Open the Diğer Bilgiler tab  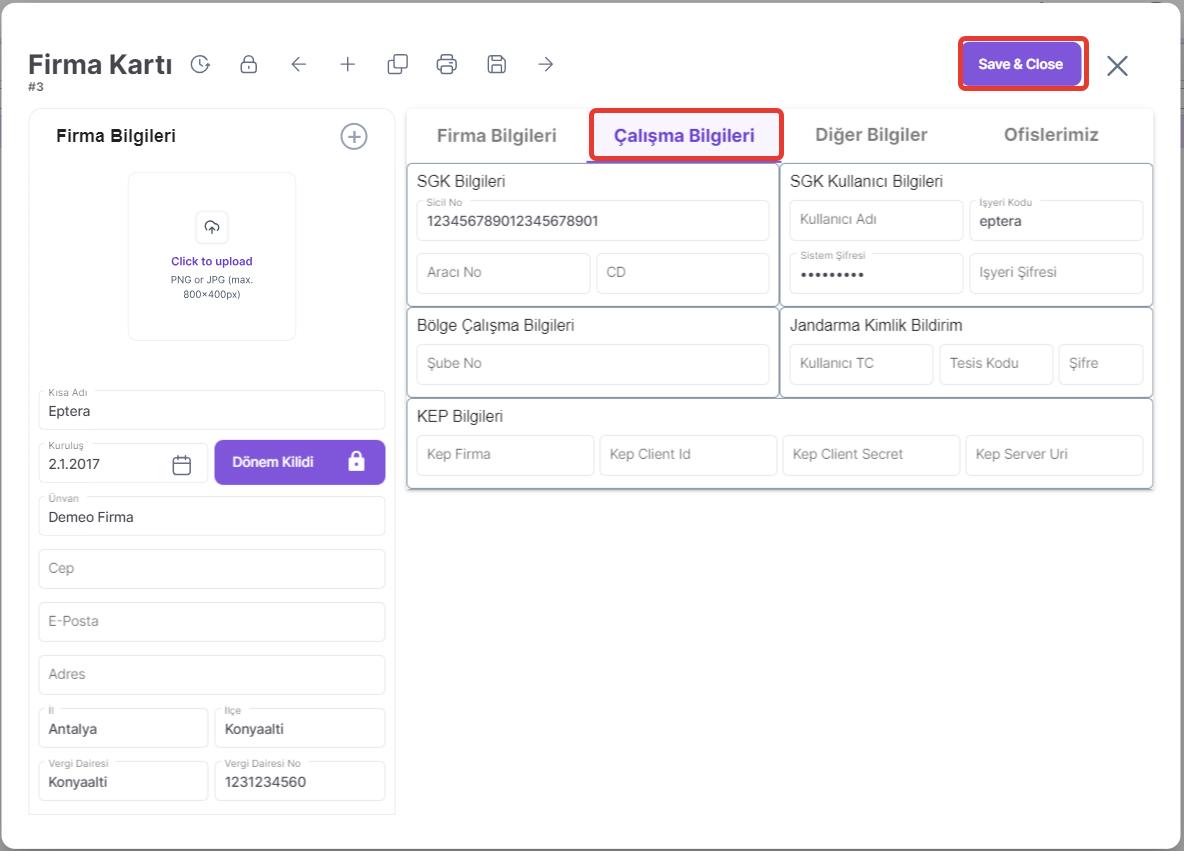click(871, 135)
